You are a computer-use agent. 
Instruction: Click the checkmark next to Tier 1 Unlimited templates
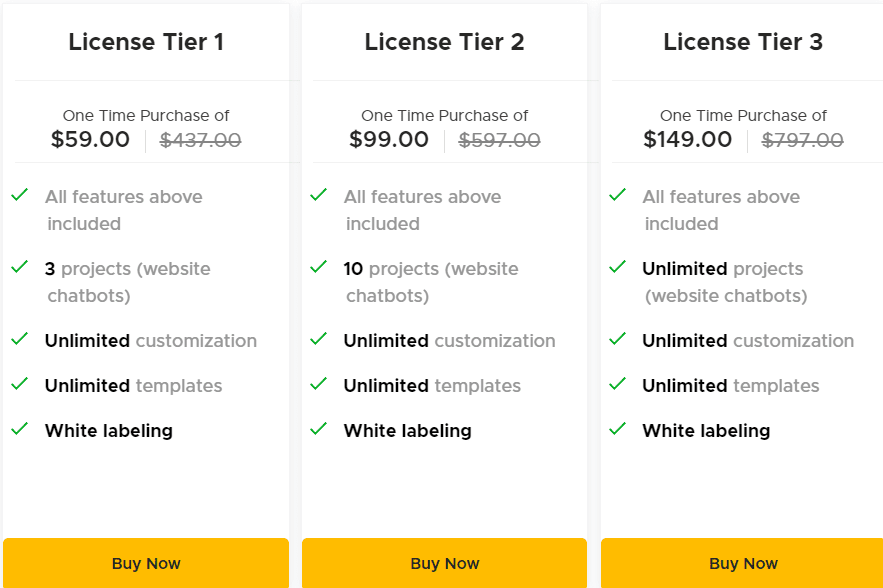(19, 385)
